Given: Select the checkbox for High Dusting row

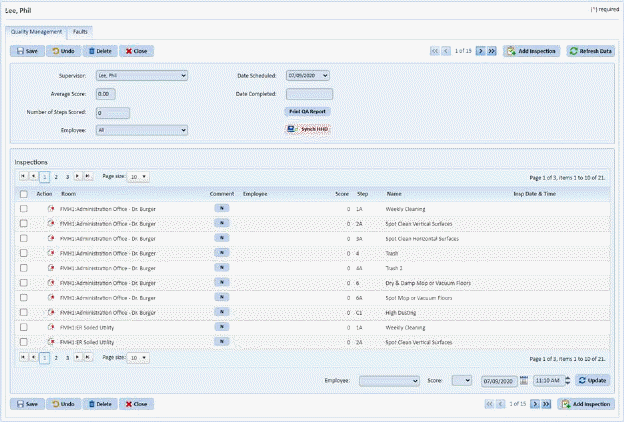Looking at the screenshot, I should click(23, 312).
